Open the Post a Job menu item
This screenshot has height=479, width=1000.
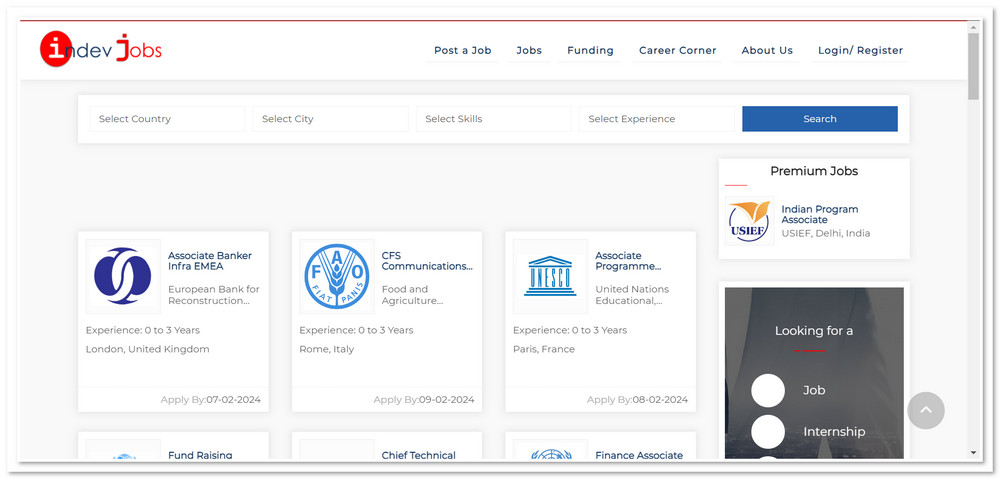[x=462, y=50]
